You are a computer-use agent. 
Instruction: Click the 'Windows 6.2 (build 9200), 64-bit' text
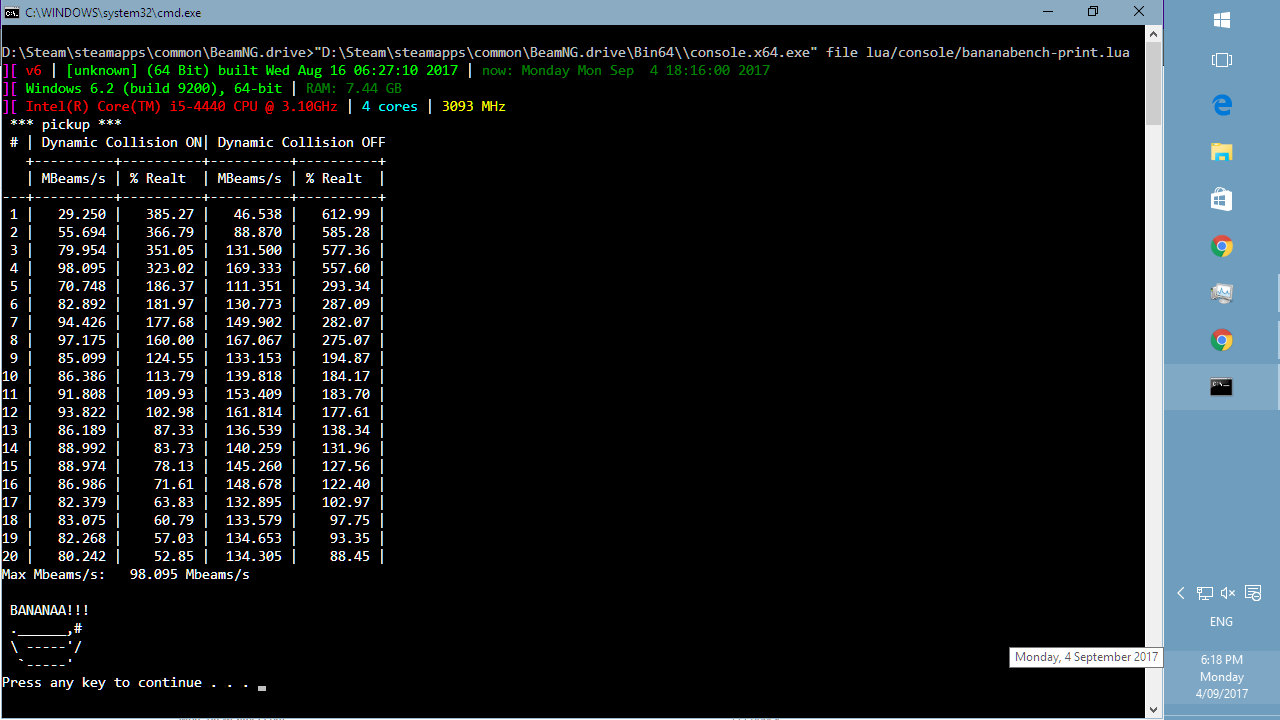click(154, 88)
